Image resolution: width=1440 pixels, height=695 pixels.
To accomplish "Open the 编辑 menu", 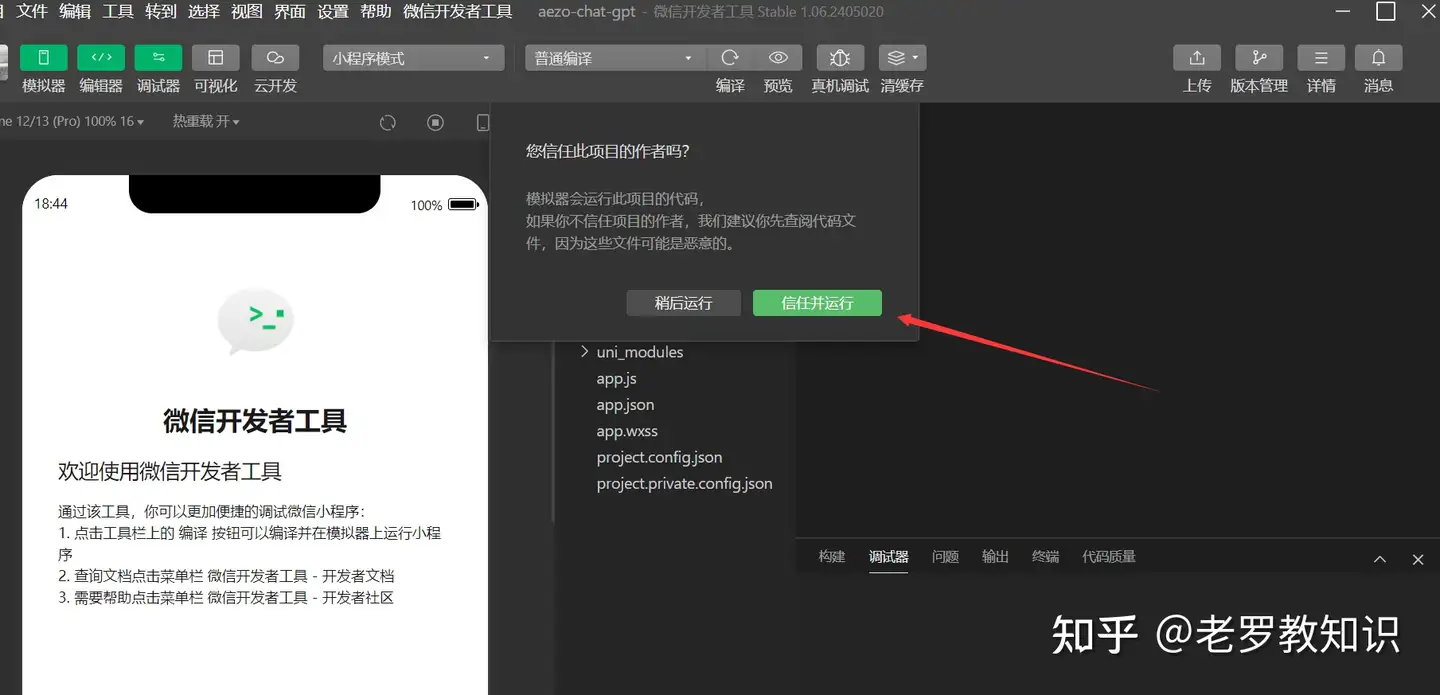I will tap(75, 12).
